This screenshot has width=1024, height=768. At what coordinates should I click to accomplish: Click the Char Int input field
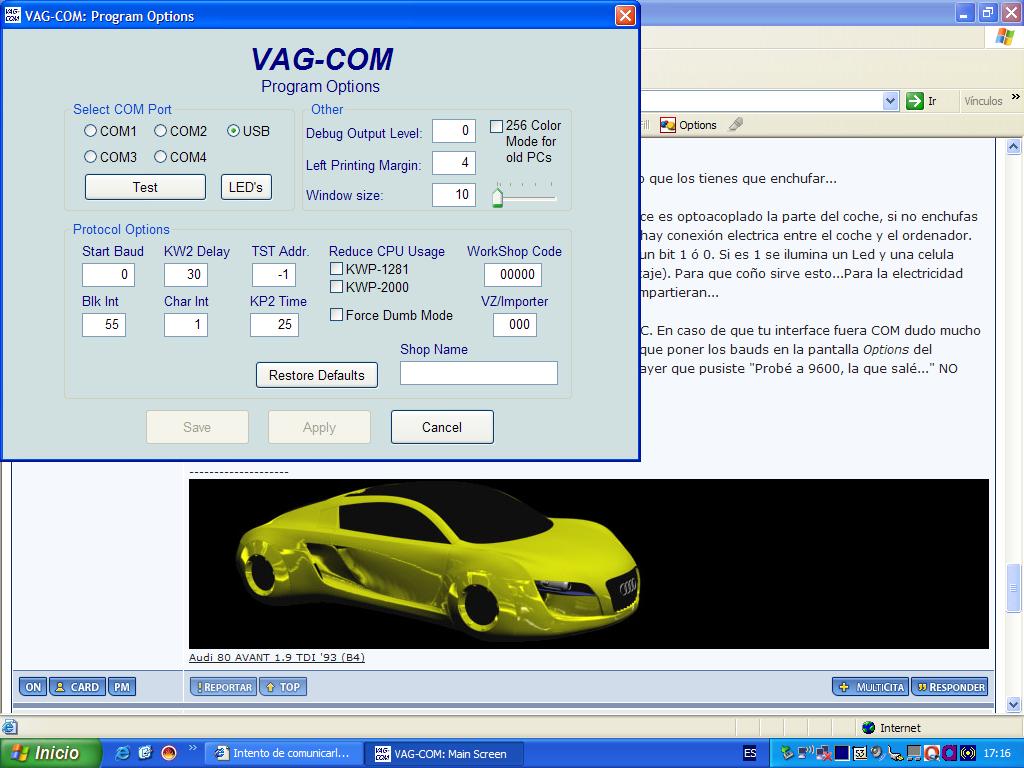tap(186, 325)
